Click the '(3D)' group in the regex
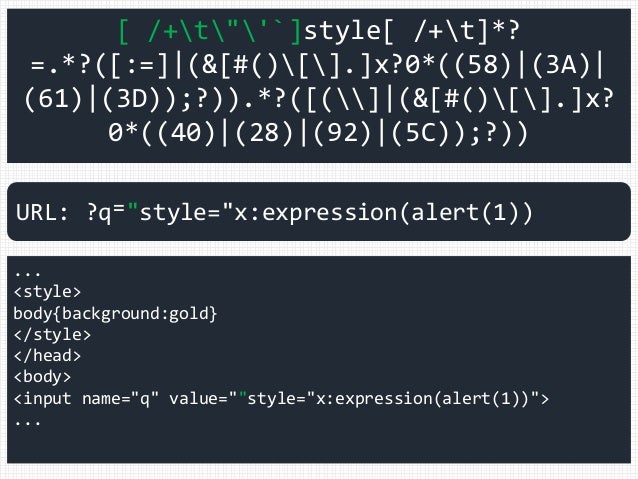 pyautogui.click(x=132, y=99)
